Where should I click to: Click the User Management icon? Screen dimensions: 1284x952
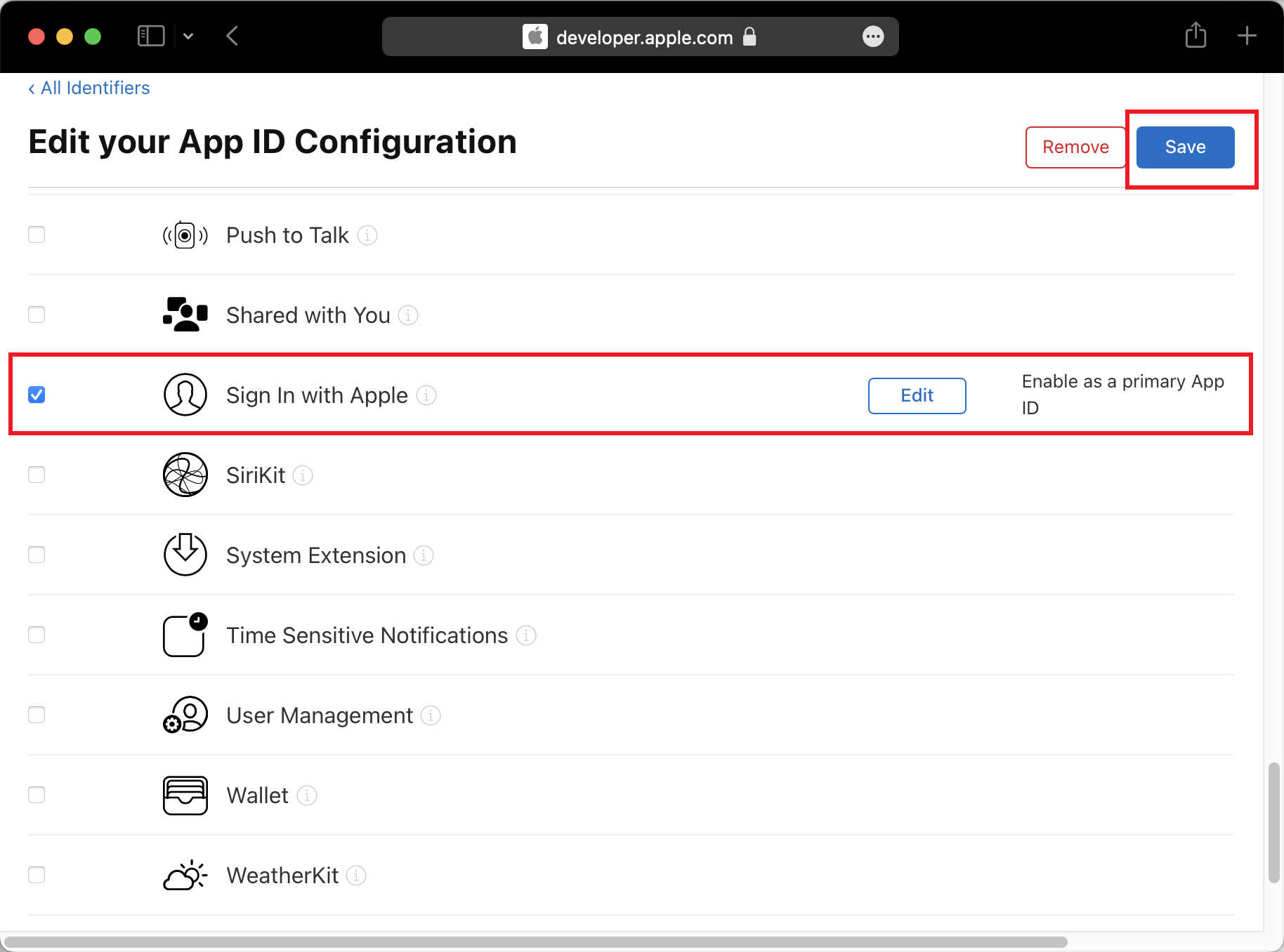(x=185, y=715)
